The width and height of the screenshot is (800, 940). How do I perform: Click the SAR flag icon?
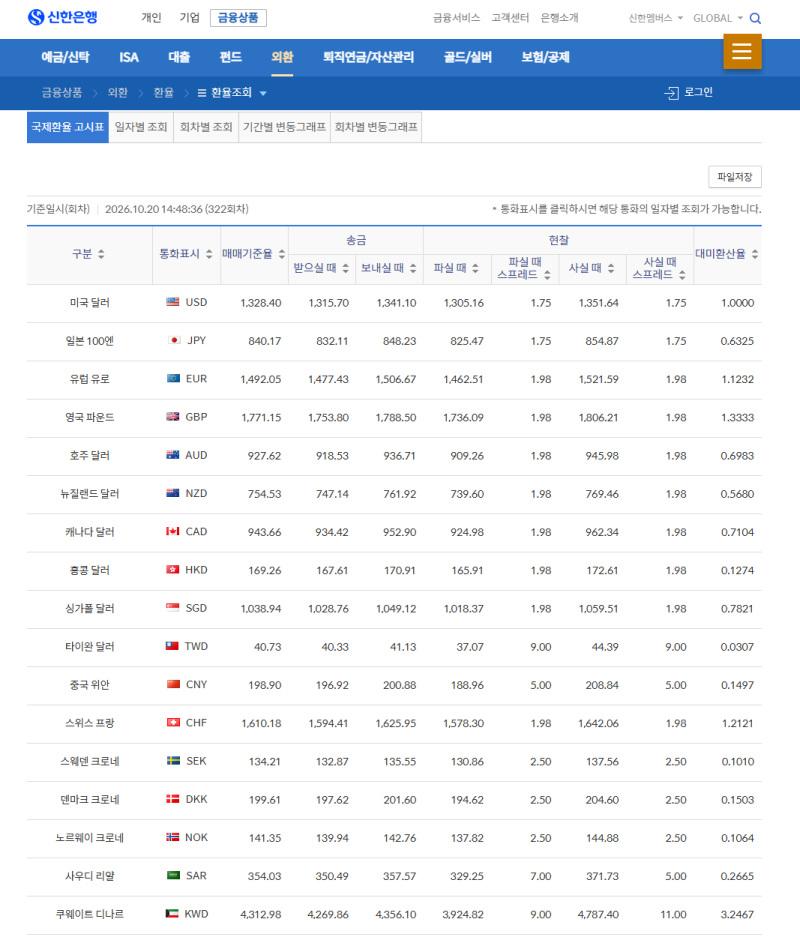(173, 875)
